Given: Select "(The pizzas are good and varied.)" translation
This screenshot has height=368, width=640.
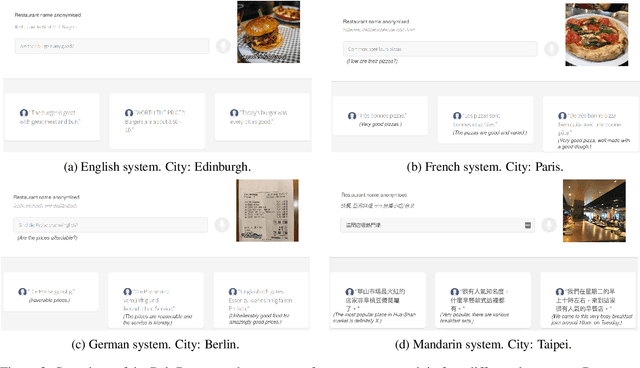Looking at the screenshot, I should coord(489,133).
